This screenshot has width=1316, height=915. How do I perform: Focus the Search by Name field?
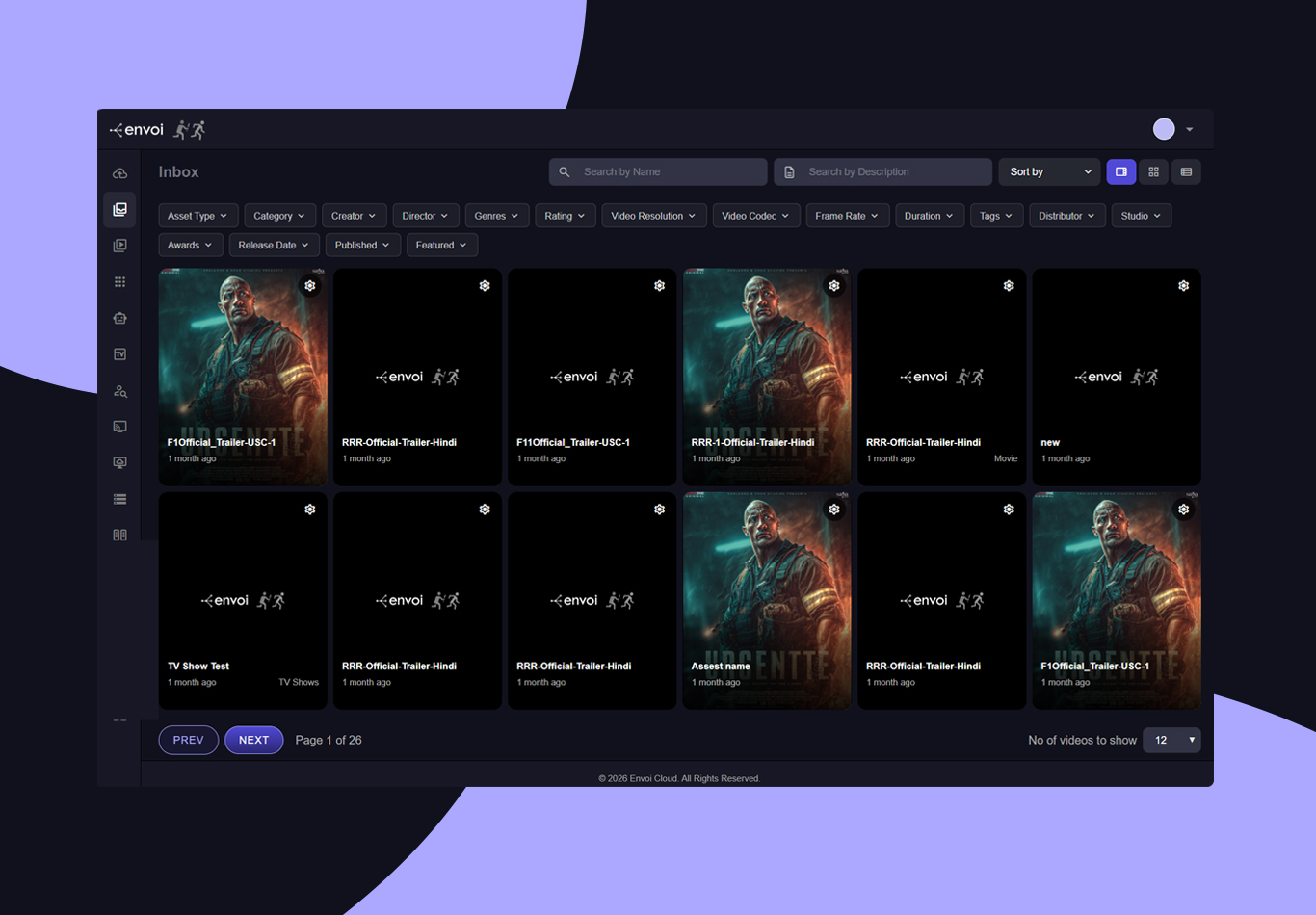(x=658, y=172)
